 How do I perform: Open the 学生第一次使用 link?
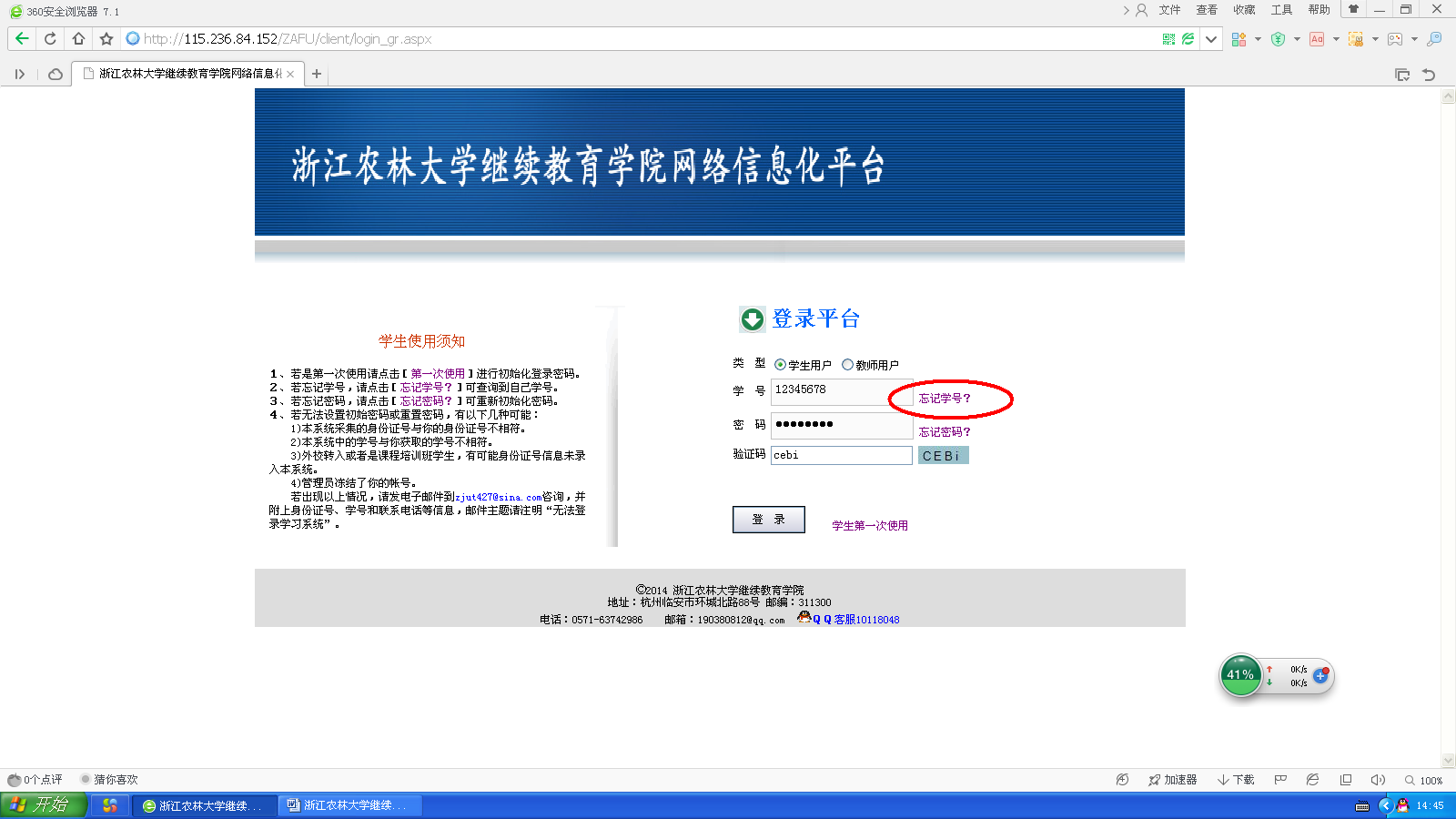870,526
